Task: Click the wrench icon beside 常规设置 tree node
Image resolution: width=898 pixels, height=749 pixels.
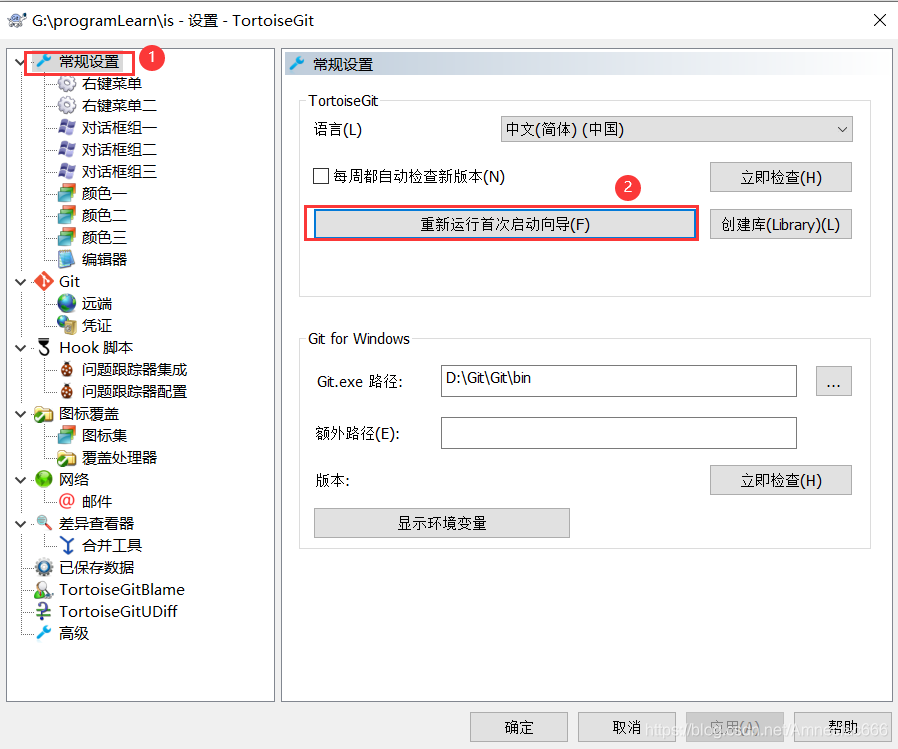Action: 44,61
